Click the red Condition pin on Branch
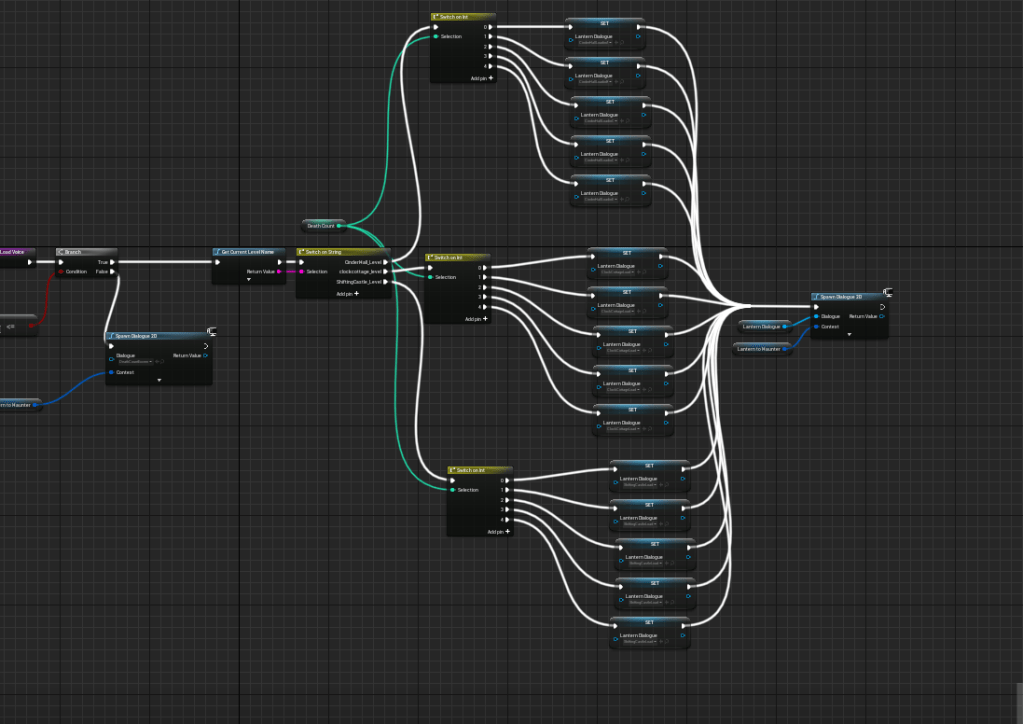This screenshot has height=724, width=1023. 61,271
